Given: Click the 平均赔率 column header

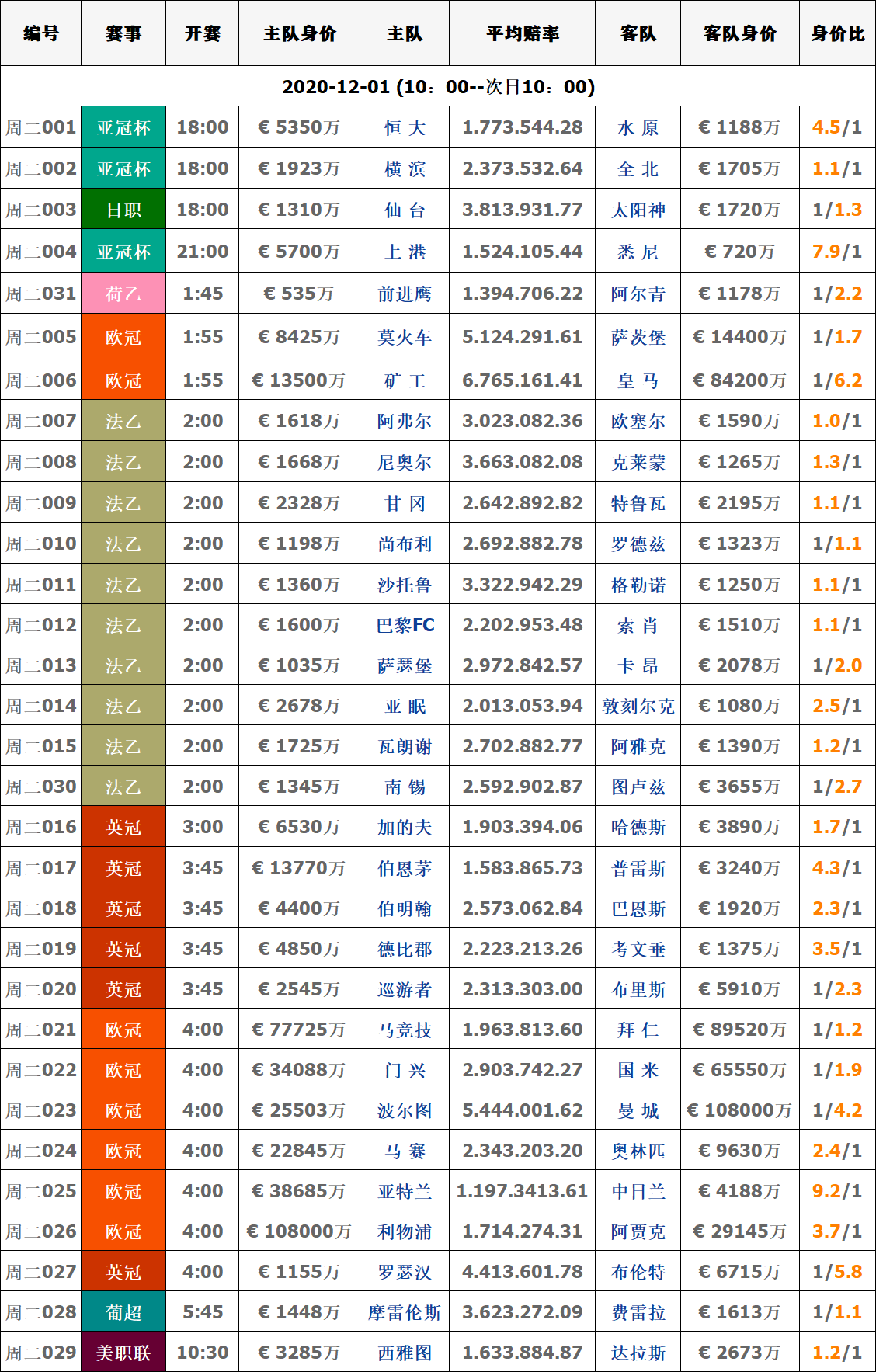Looking at the screenshot, I should point(522,33).
